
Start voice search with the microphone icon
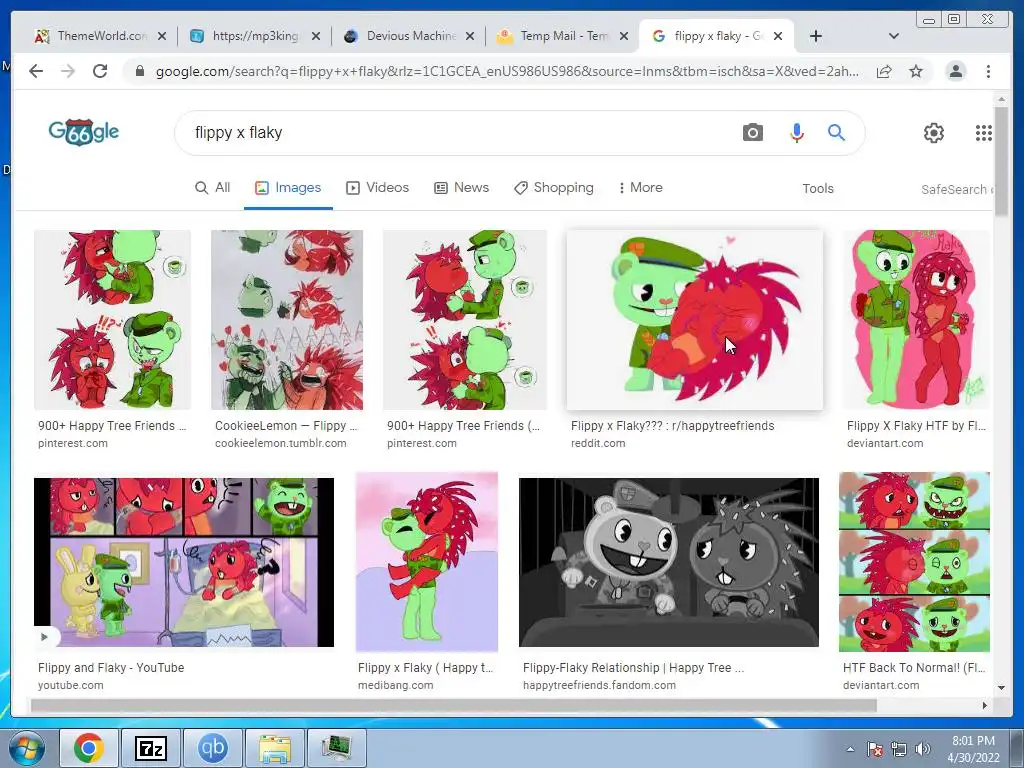coord(797,133)
